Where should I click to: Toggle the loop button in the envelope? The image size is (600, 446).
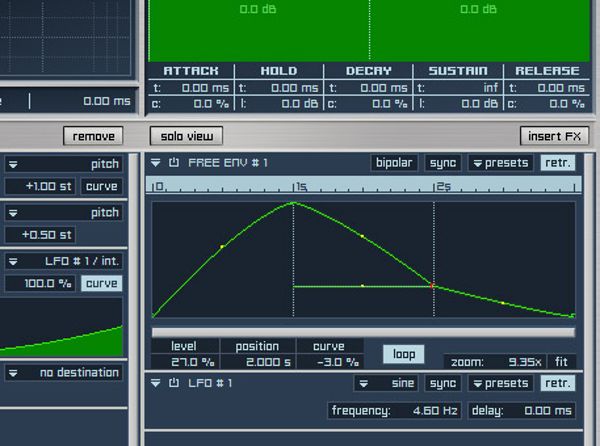(404, 354)
